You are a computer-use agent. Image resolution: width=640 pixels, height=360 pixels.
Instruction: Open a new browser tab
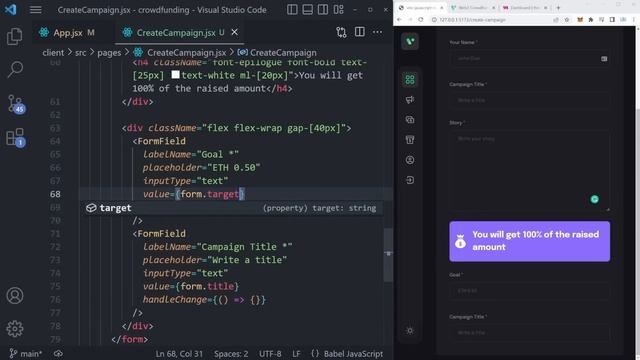pos(558,7)
